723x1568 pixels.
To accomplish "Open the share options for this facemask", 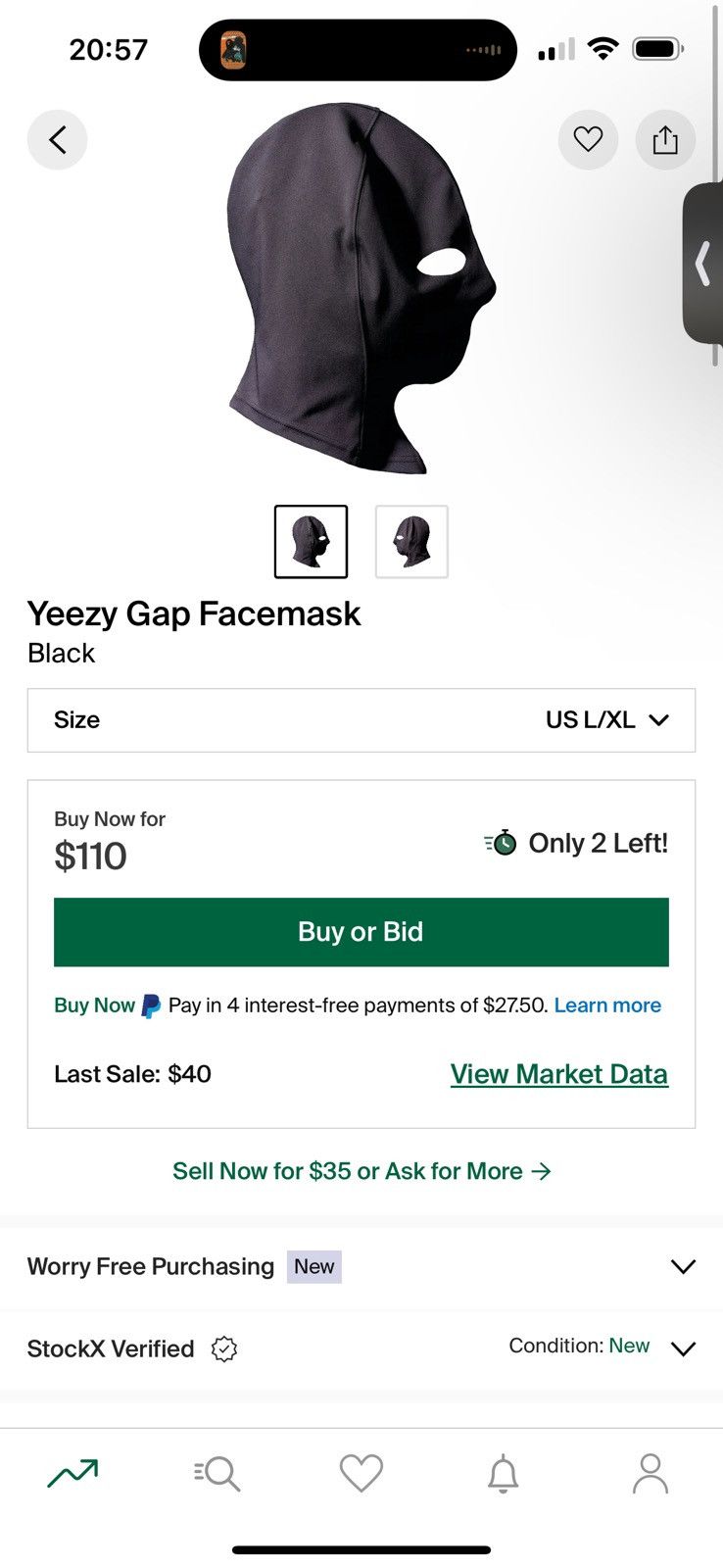I will coord(665,139).
